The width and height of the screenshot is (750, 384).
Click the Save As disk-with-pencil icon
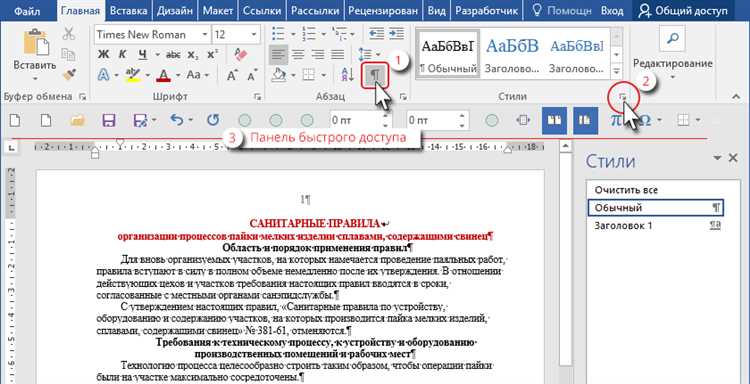141,120
